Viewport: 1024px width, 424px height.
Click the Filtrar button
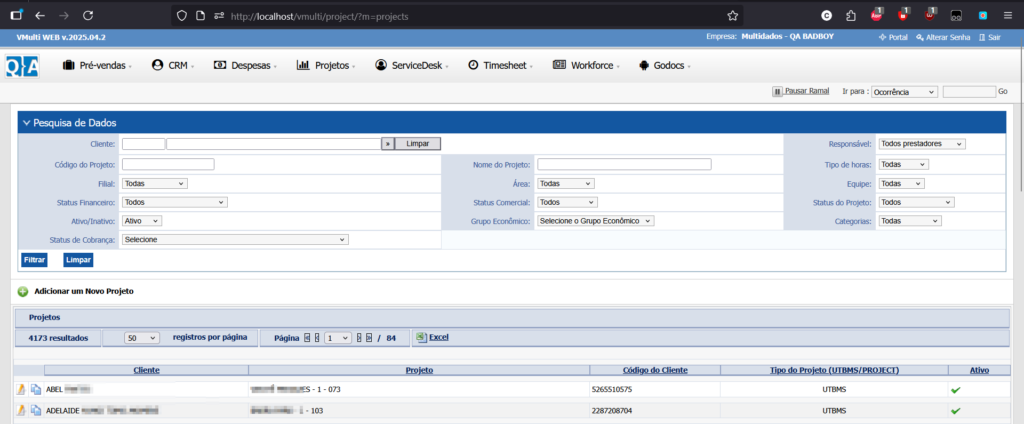[x=34, y=260]
